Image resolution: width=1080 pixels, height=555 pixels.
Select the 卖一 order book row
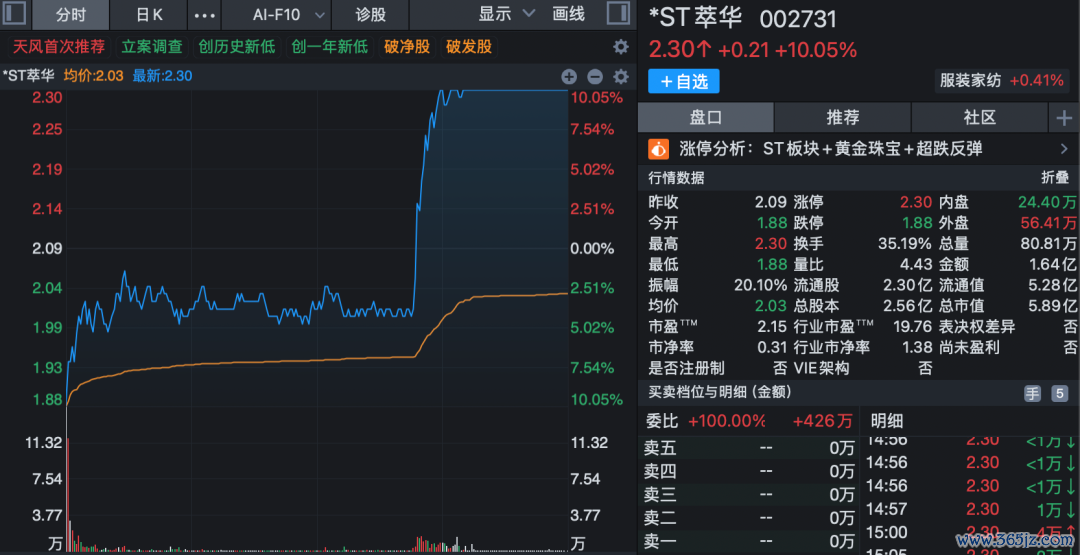coord(749,541)
